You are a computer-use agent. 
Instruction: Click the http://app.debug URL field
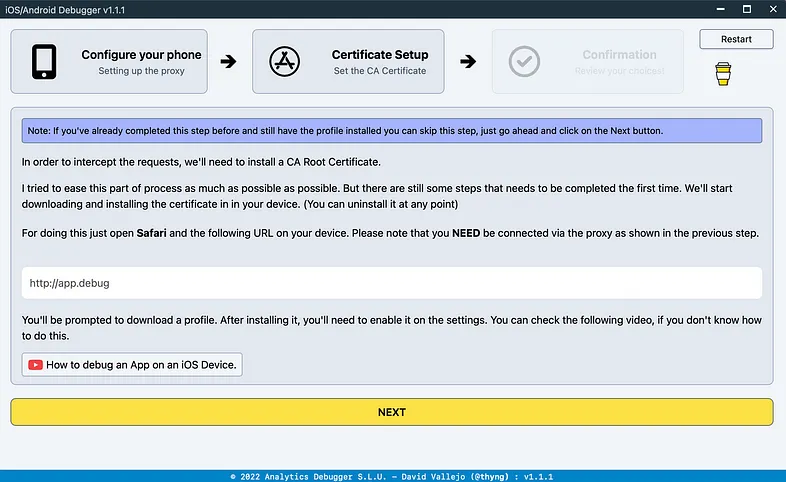392,283
